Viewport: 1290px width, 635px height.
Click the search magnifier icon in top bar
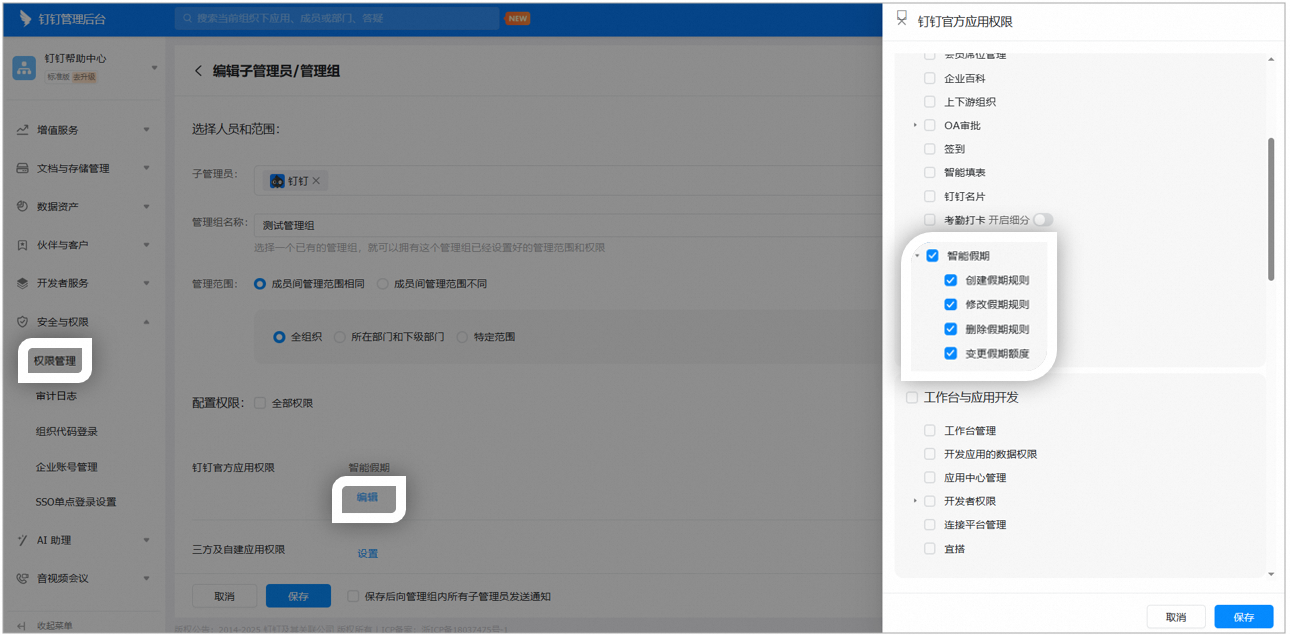187,18
